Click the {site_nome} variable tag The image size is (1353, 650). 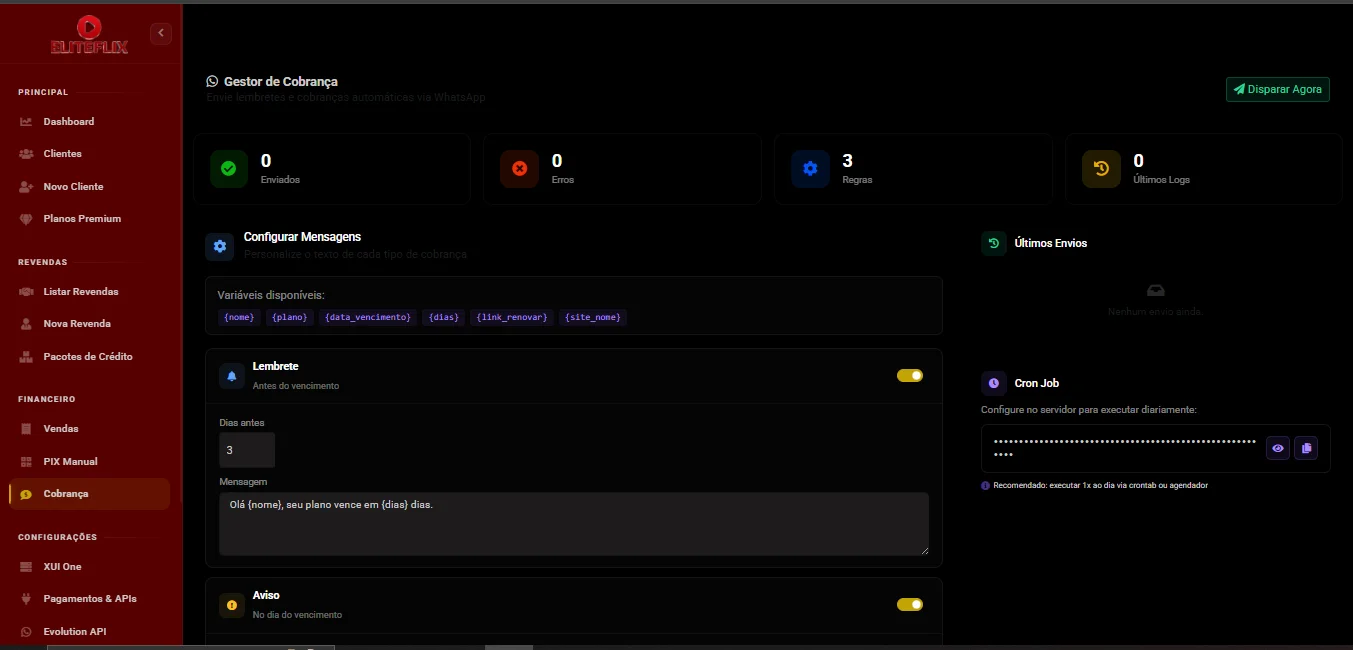[x=594, y=317]
